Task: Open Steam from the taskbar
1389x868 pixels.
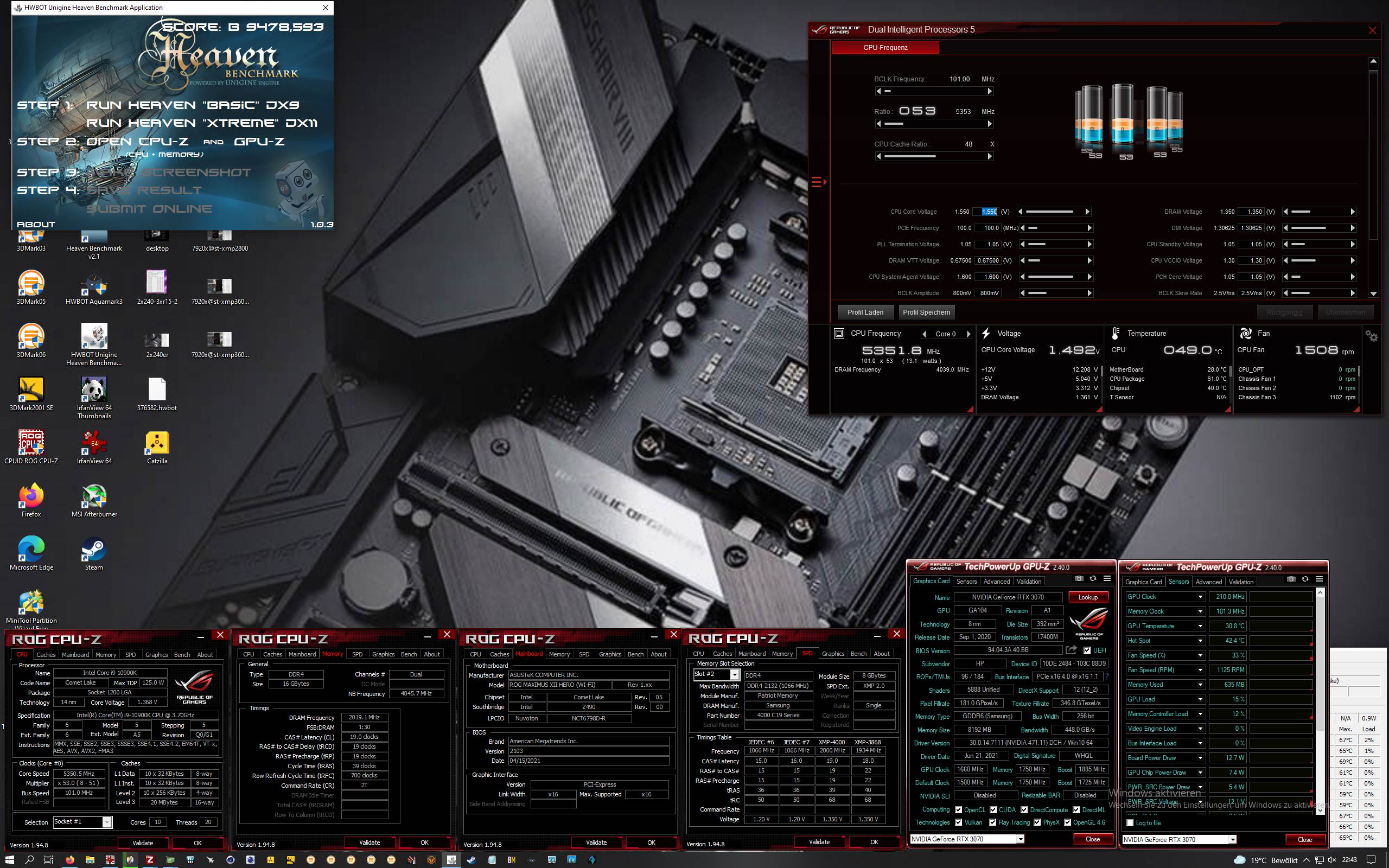Action: click(x=471, y=859)
